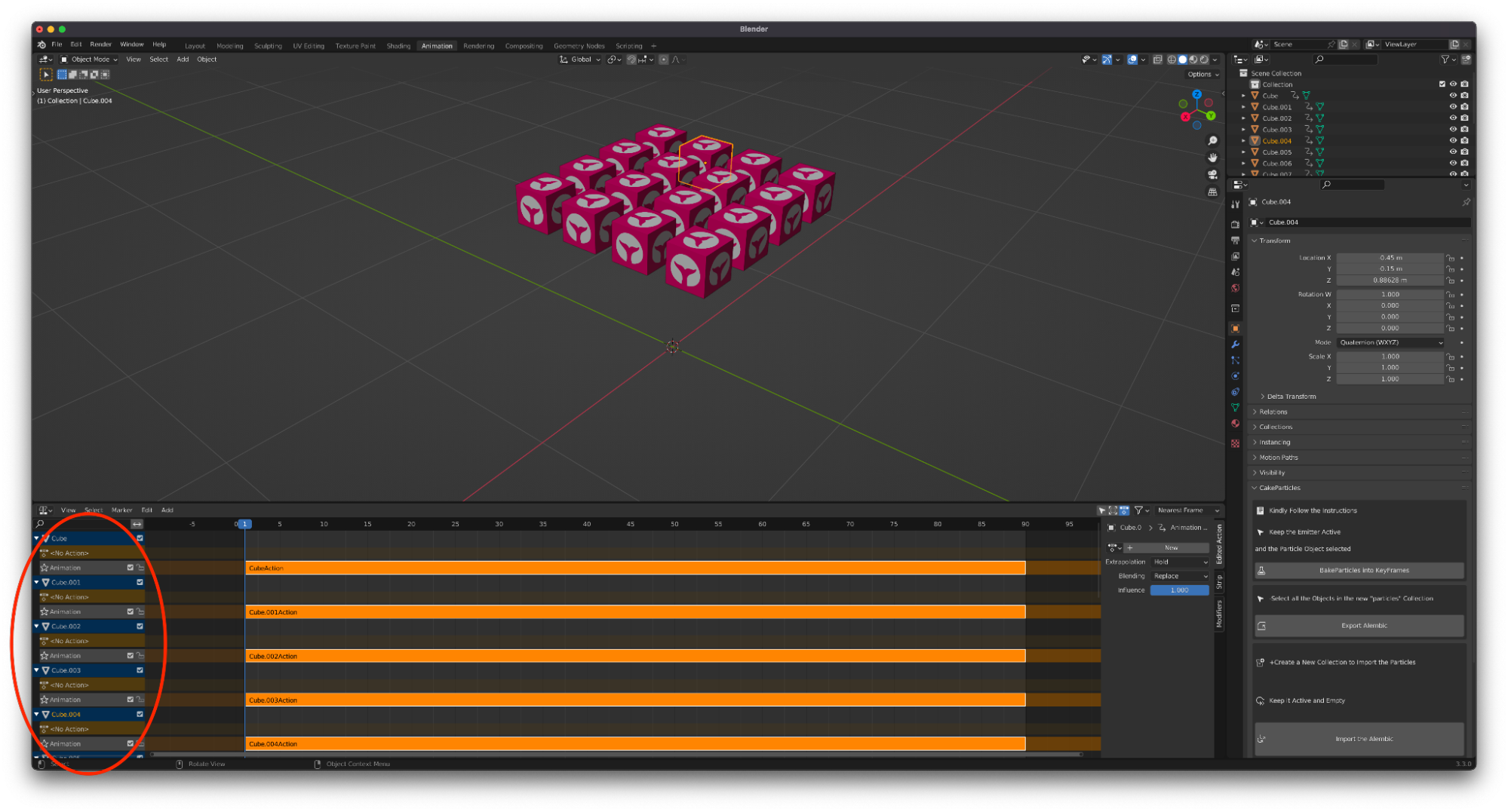Pin the Cube.004 properties panel
The height and width of the screenshot is (812, 1508).
coord(1466,202)
